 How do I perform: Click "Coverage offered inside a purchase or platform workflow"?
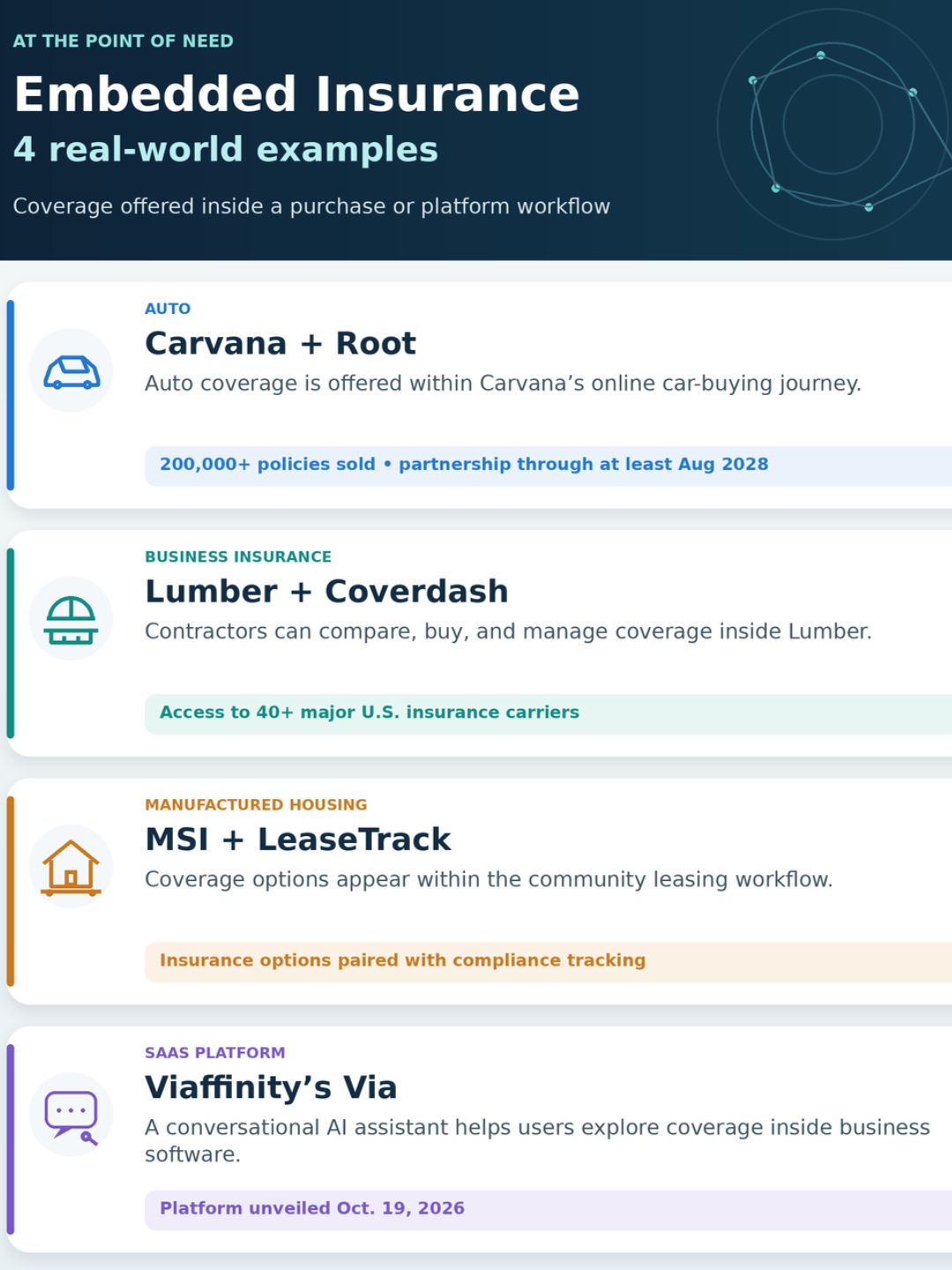tap(311, 206)
